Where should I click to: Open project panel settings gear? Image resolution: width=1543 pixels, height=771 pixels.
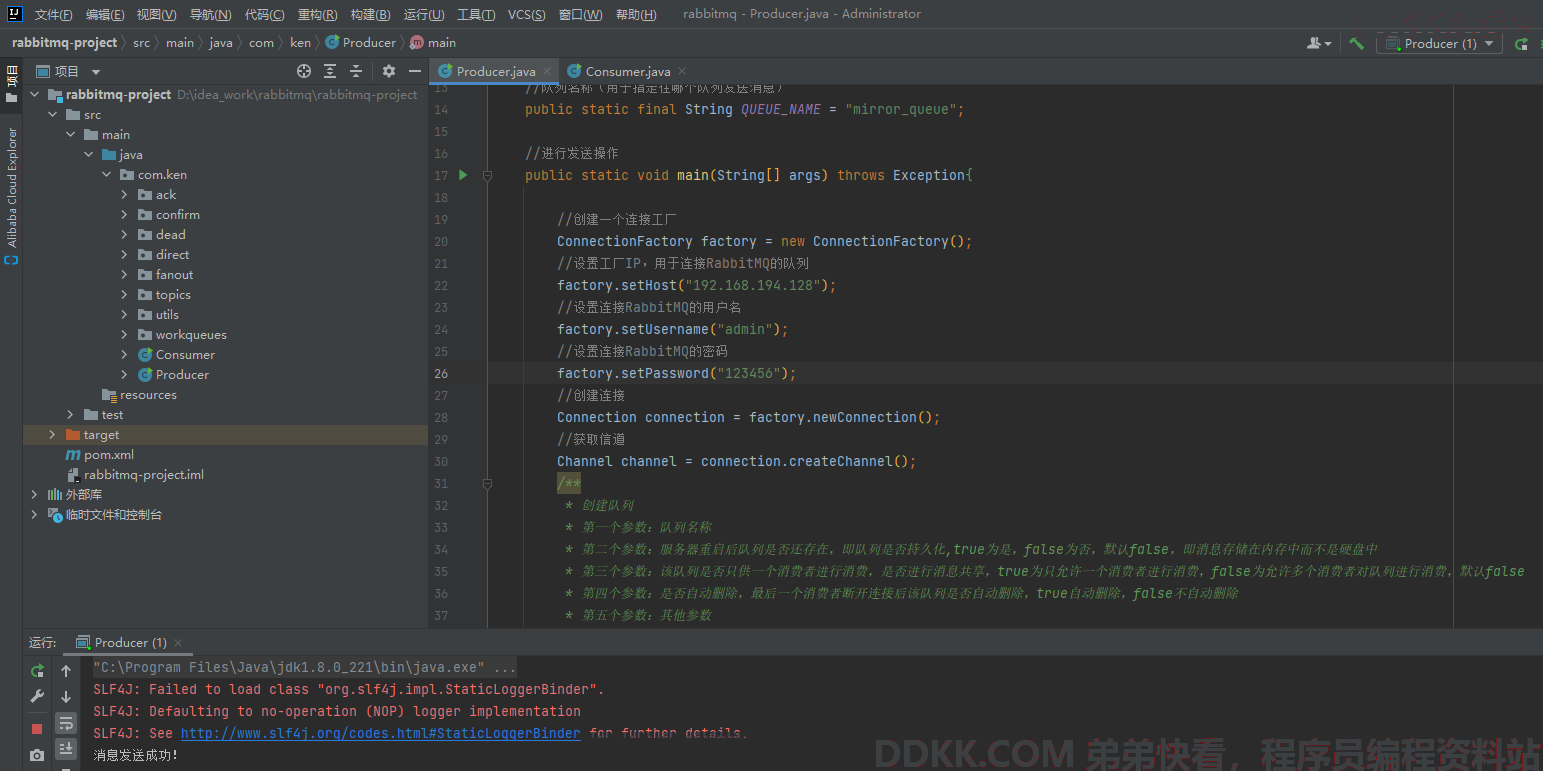click(389, 71)
